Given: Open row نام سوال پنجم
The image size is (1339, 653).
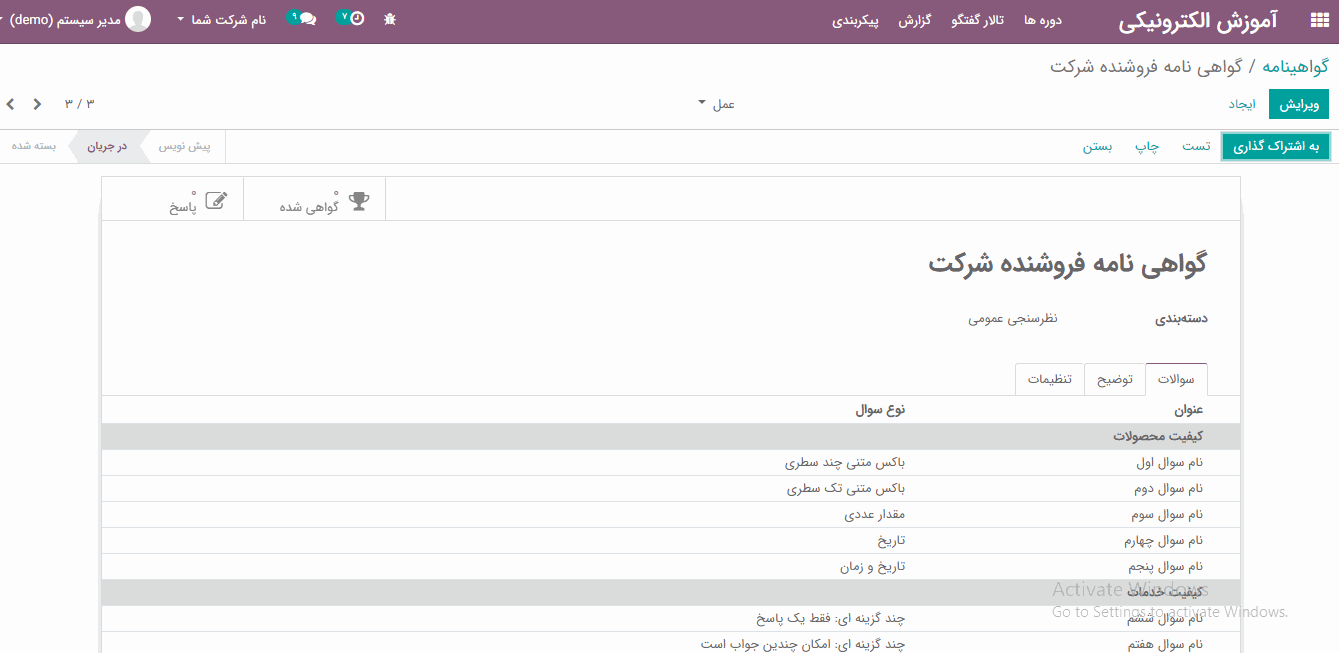Looking at the screenshot, I should (x=671, y=567).
